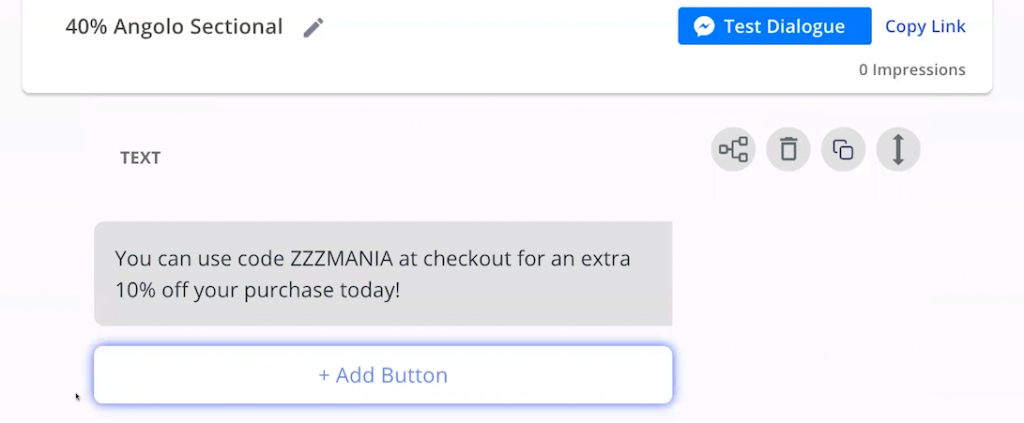1024x423 pixels.
Task: Click the word "checkout" in the message
Action: [x=464, y=259]
